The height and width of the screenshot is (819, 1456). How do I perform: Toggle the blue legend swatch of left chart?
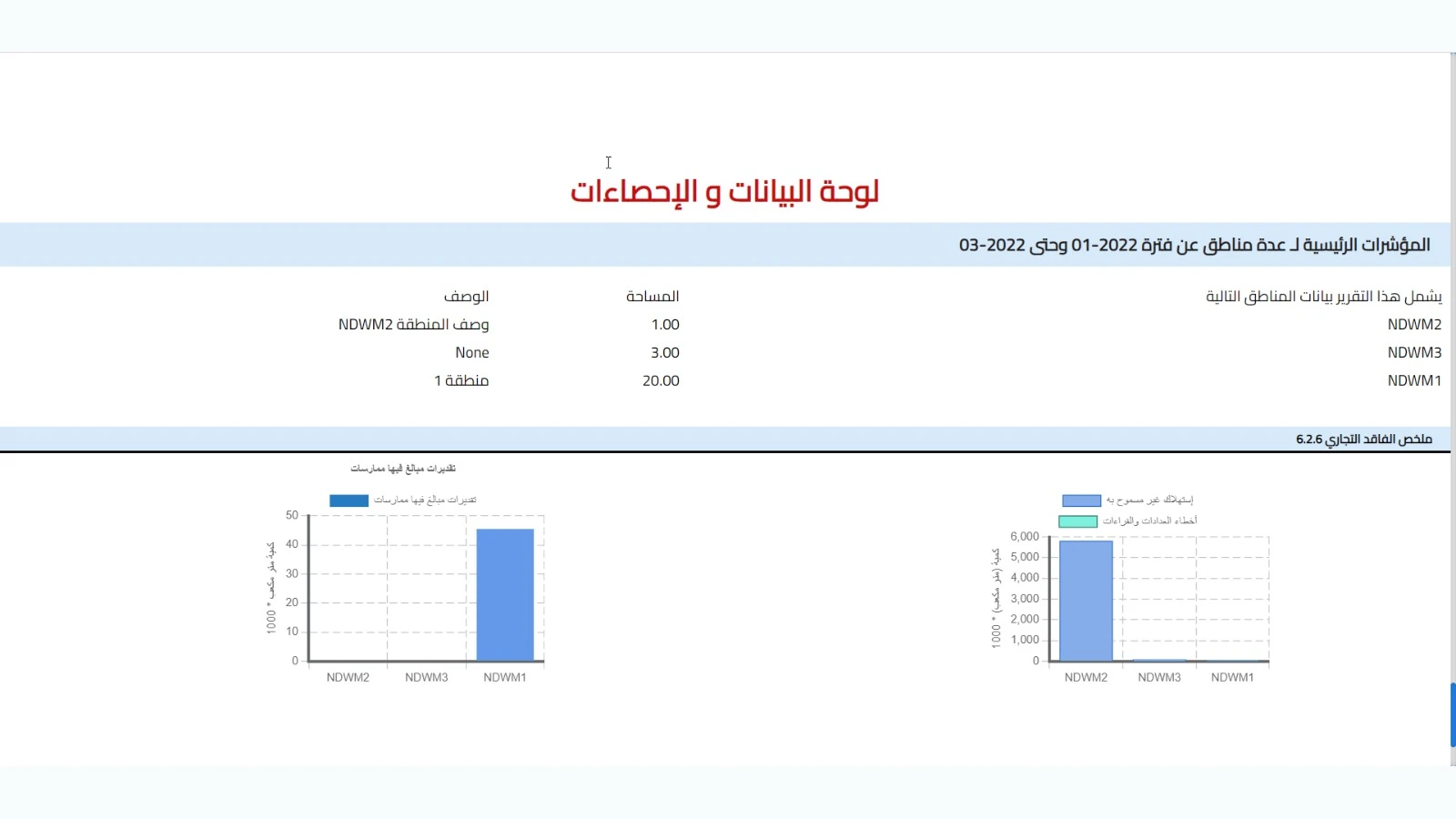coord(349,500)
